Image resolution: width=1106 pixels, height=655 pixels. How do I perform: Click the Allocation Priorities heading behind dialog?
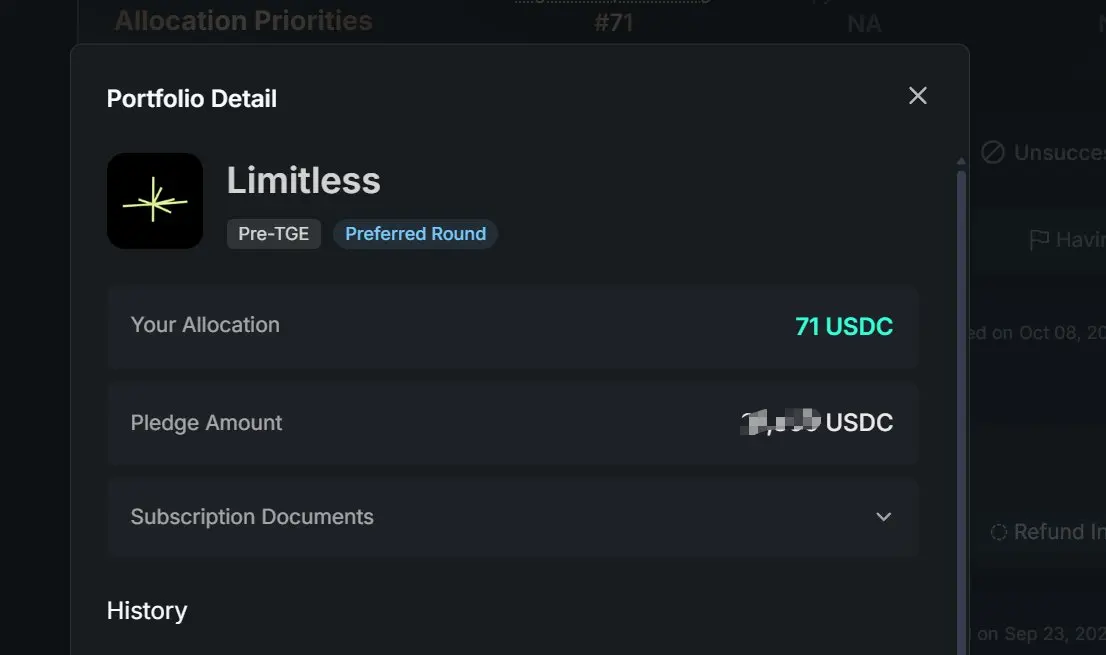tap(243, 21)
